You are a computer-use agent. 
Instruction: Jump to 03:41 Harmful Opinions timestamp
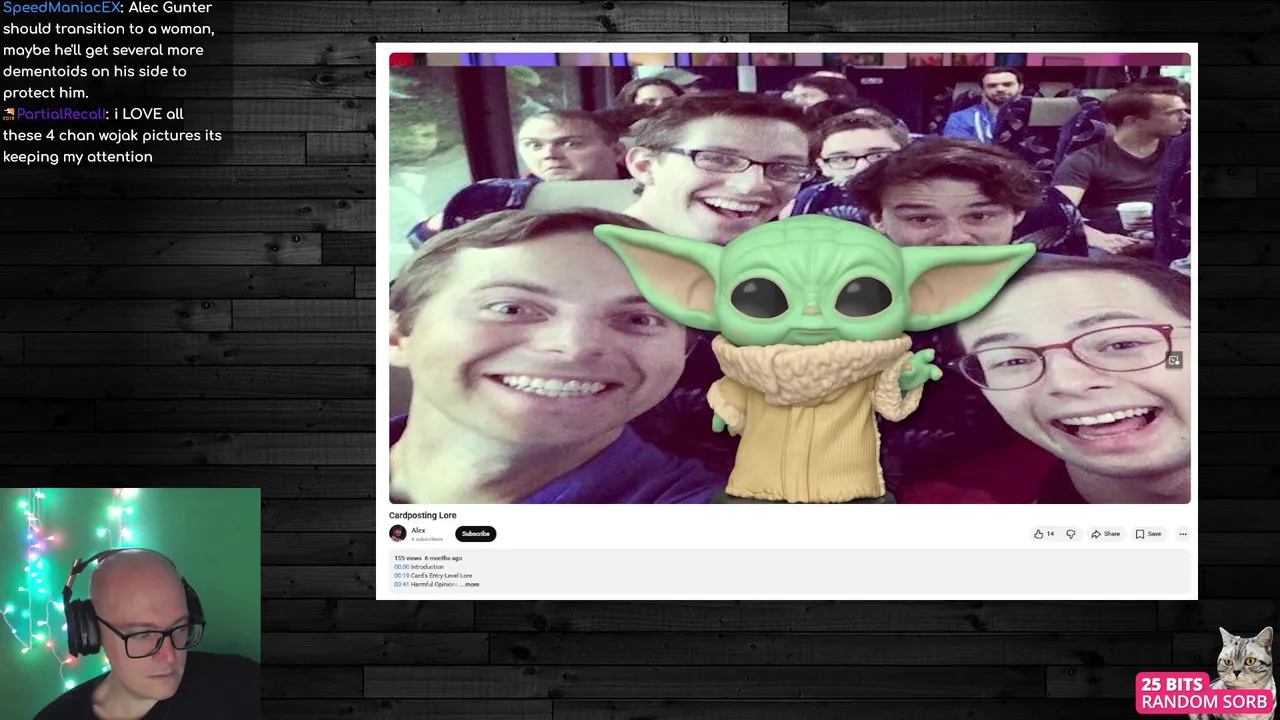pos(401,584)
